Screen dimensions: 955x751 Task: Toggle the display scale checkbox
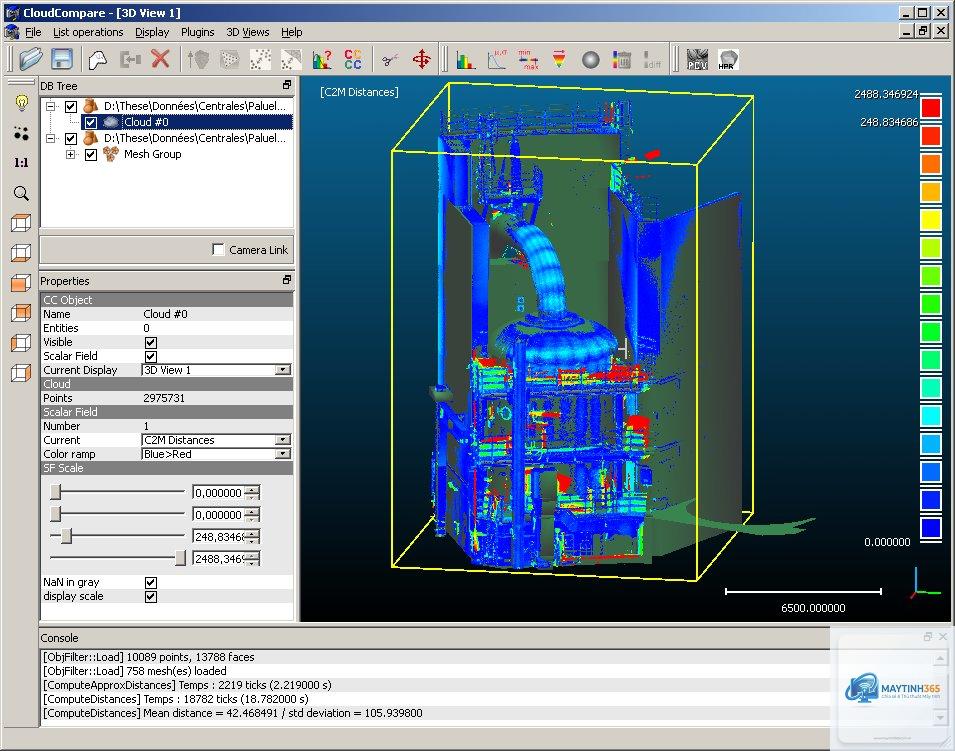point(151,597)
